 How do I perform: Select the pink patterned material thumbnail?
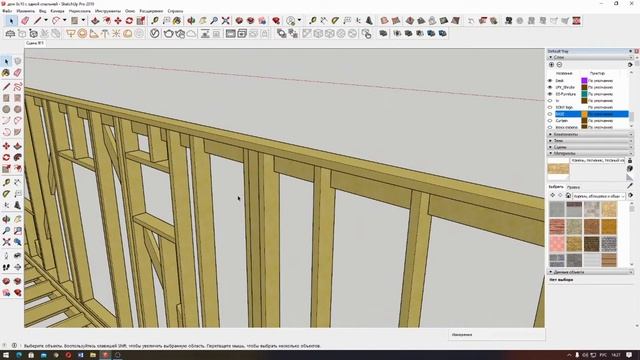(557, 244)
